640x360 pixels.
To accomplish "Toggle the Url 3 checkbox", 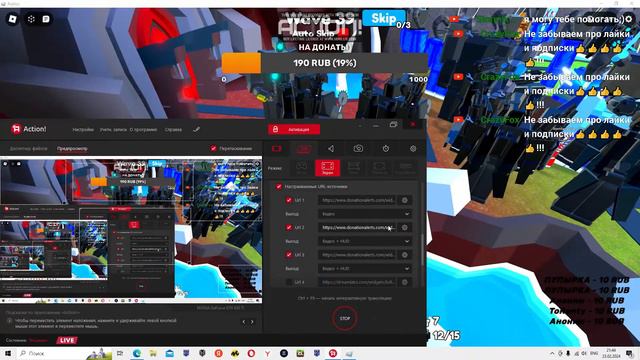I will tap(289, 255).
